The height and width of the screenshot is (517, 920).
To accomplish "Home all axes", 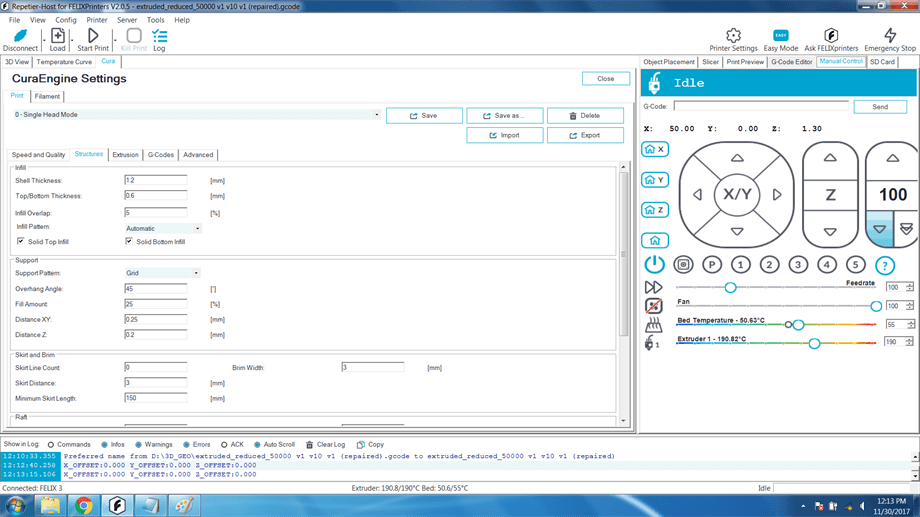I will pyautogui.click(x=655, y=240).
